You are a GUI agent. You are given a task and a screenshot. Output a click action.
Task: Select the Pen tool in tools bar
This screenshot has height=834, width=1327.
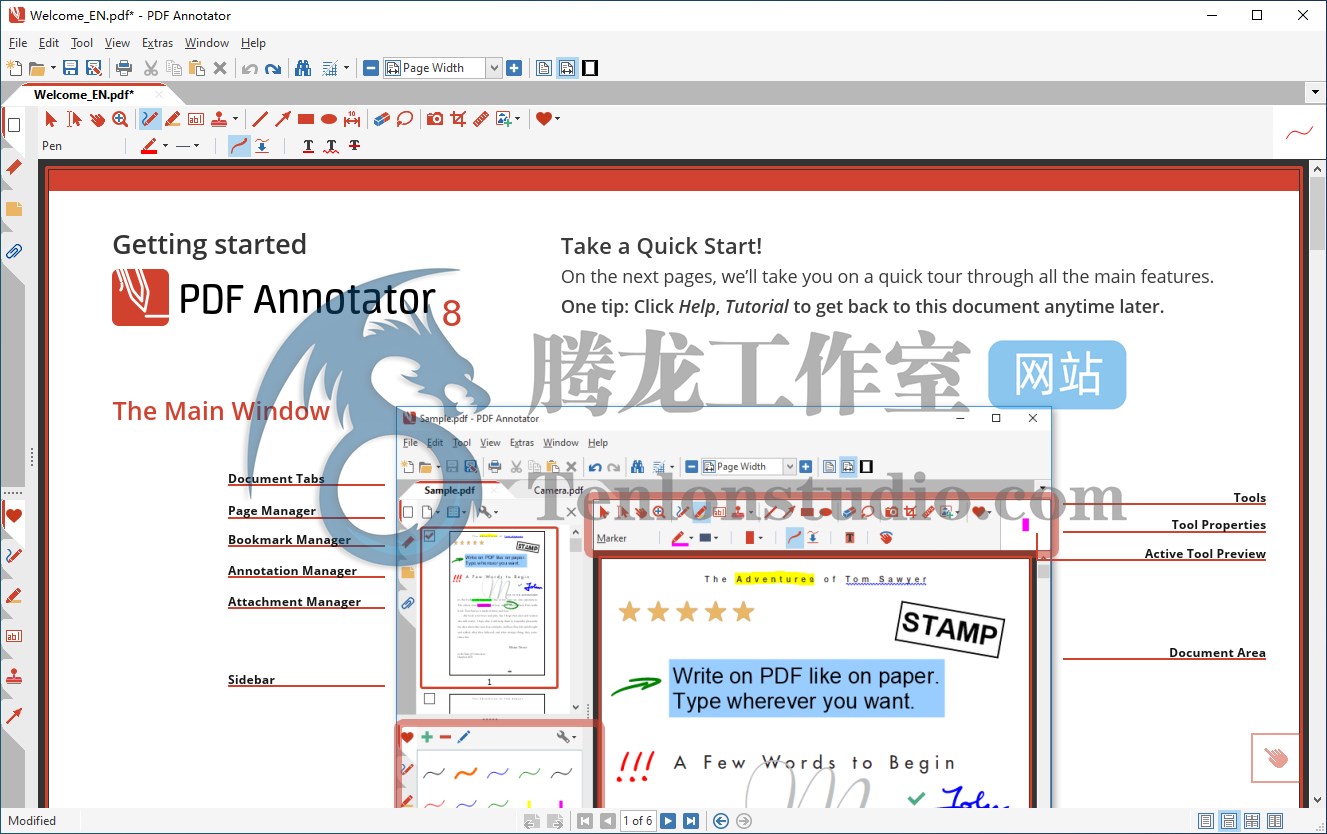[x=150, y=119]
